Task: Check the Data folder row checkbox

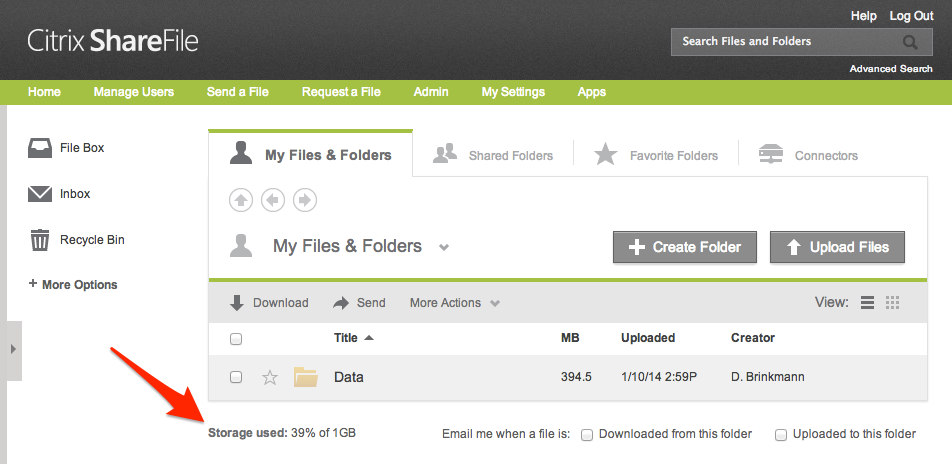Action: (x=236, y=377)
